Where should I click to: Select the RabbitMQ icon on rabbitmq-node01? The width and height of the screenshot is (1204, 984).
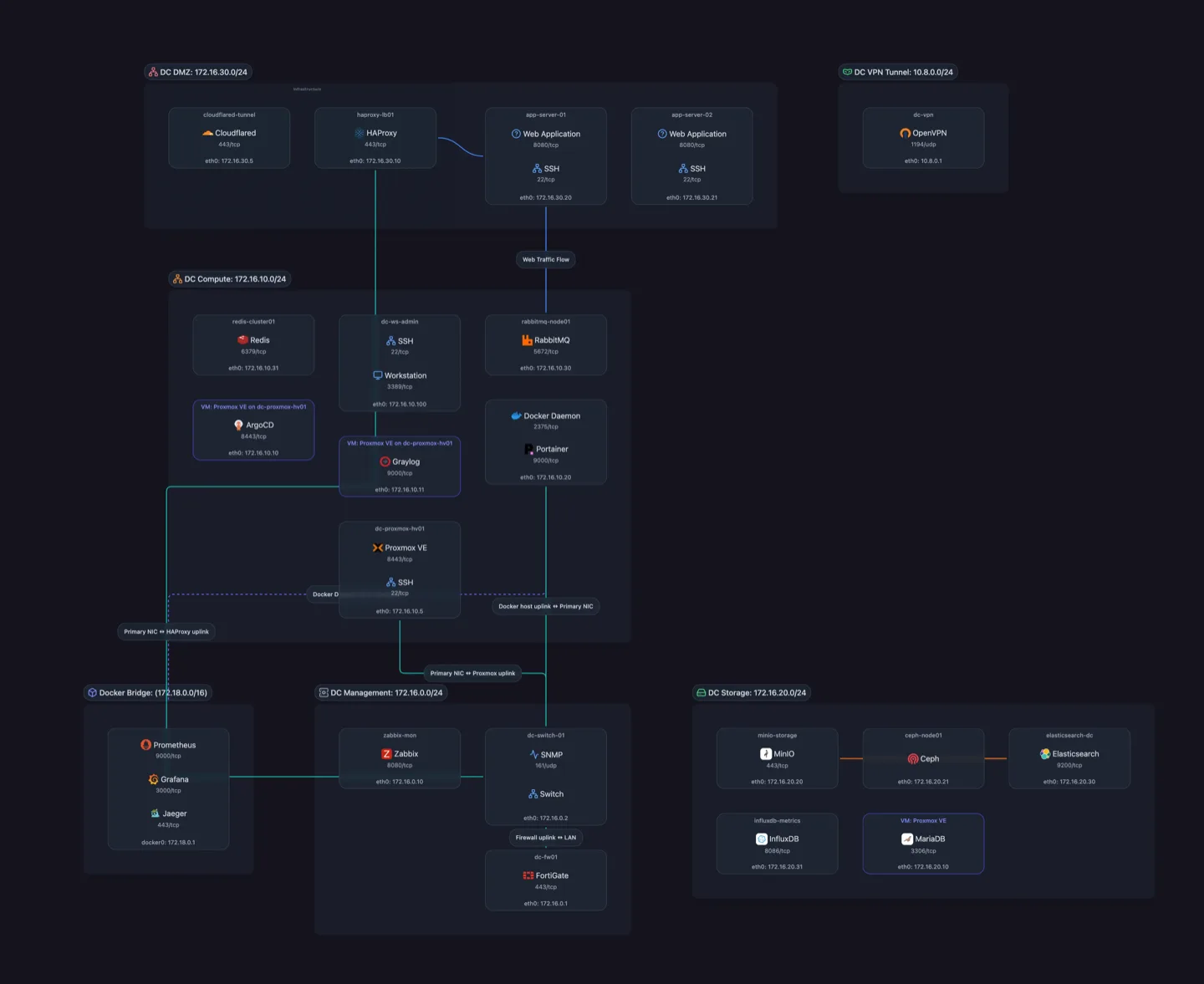pyautogui.click(x=525, y=339)
